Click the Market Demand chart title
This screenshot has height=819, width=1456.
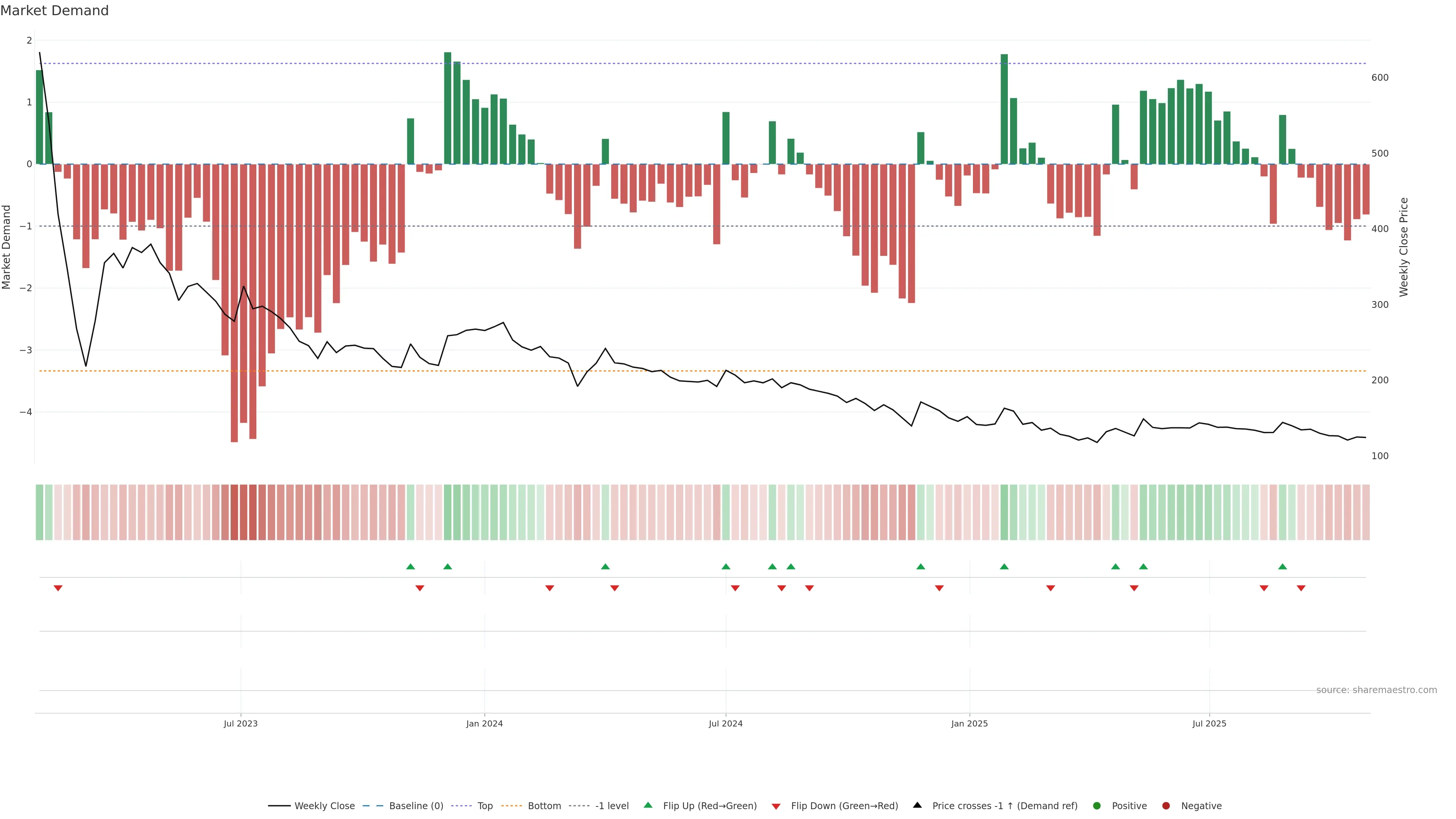(54, 11)
